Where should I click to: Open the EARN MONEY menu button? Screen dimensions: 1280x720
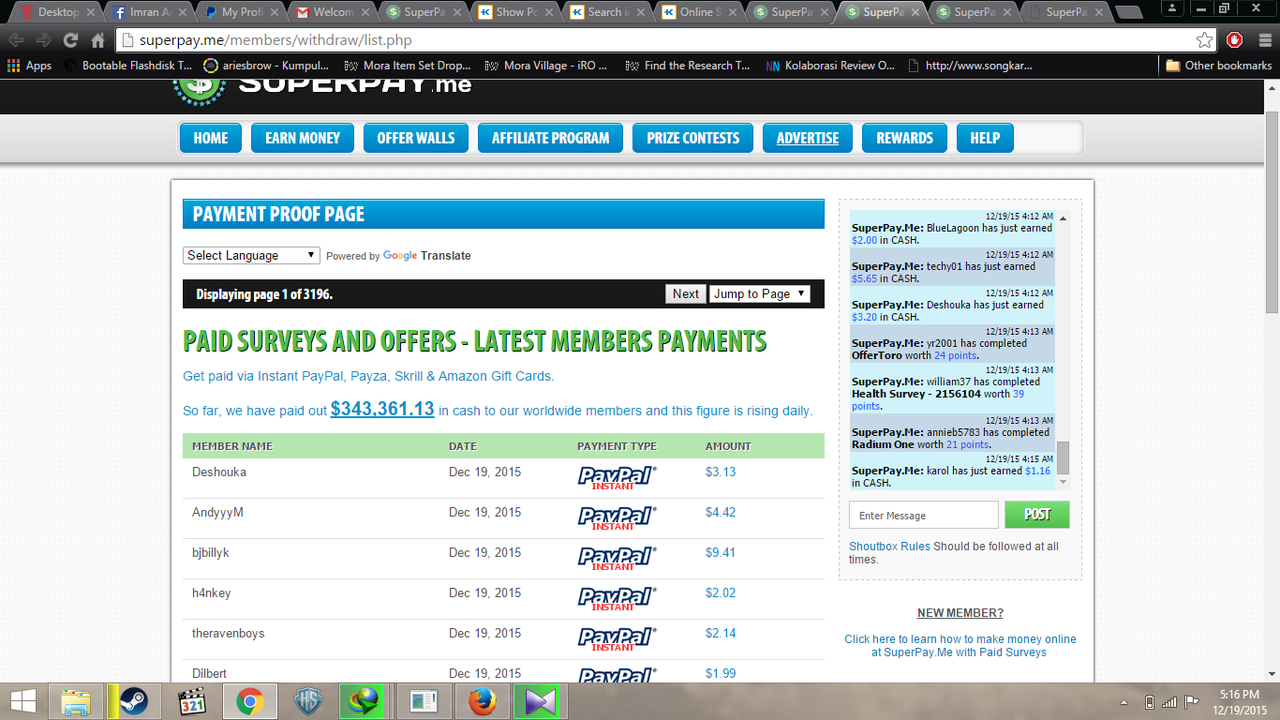pos(303,138)
